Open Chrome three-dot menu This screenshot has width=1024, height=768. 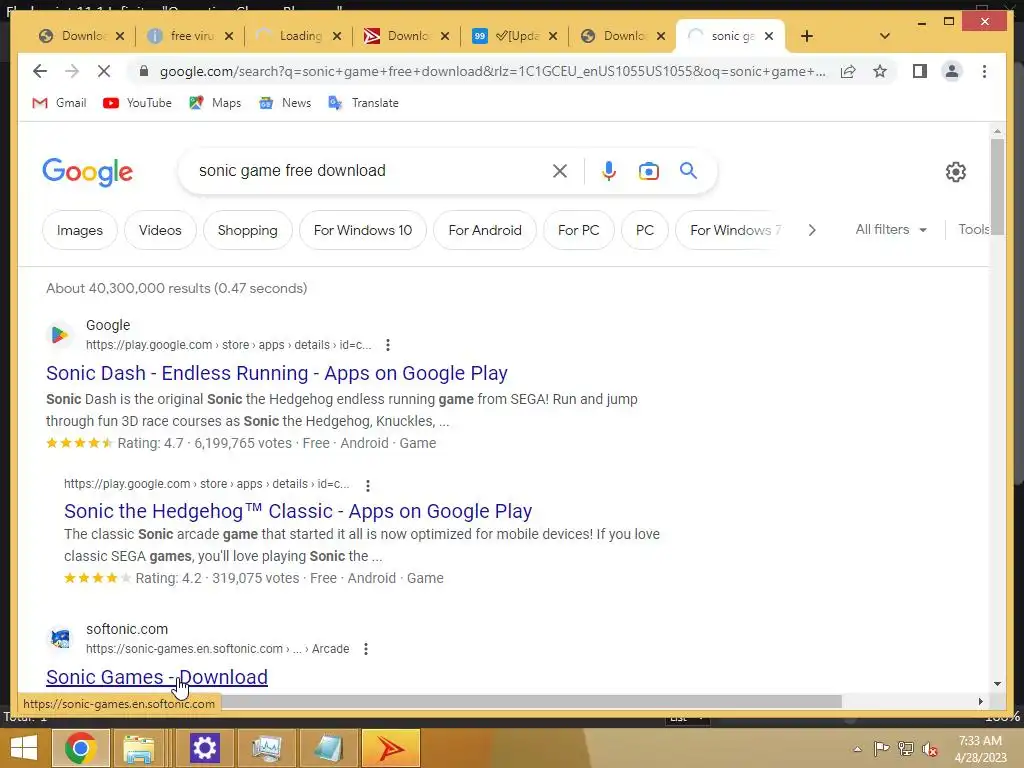click(x=984, y=71)
